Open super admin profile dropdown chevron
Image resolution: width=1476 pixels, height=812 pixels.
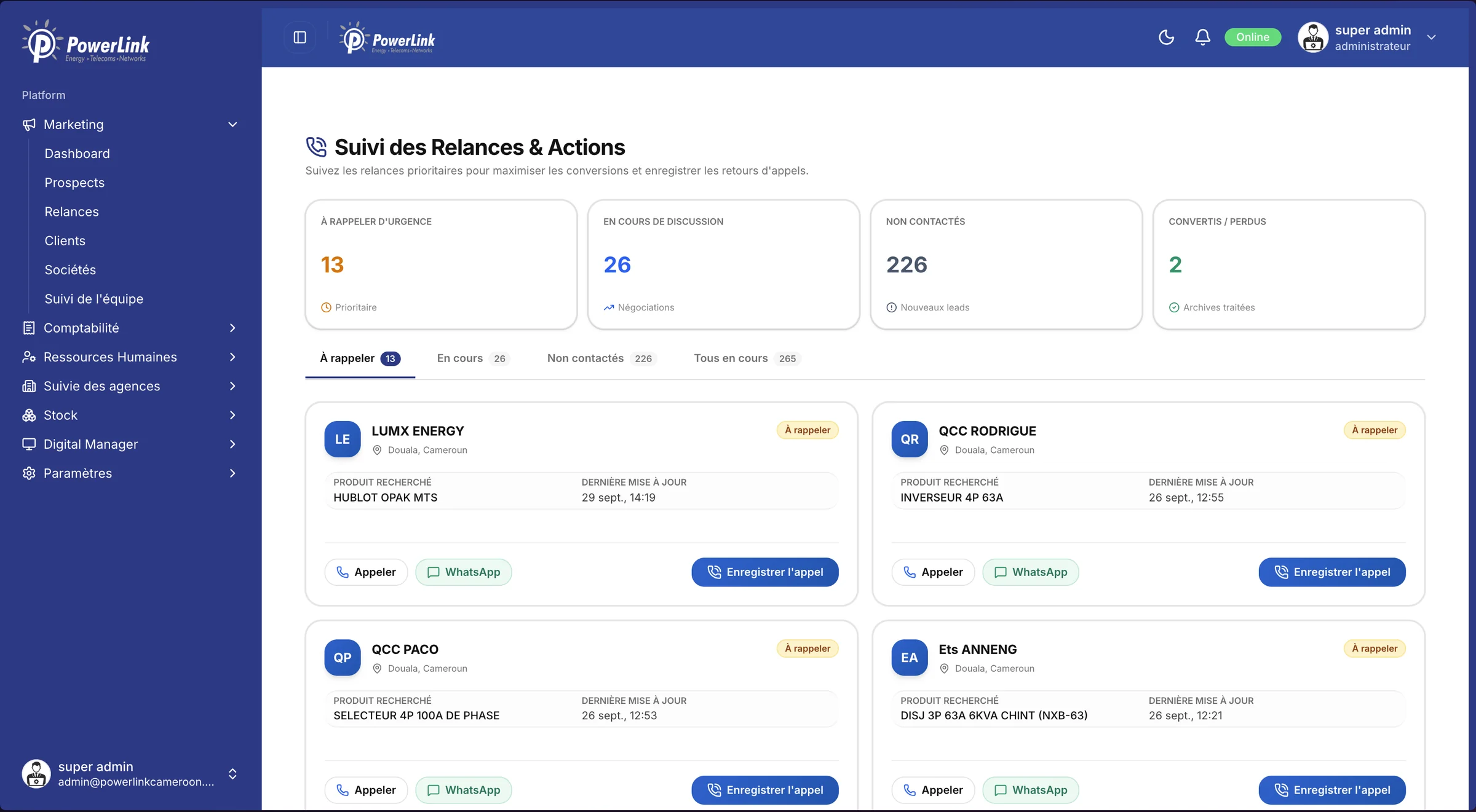(1431, 37)
